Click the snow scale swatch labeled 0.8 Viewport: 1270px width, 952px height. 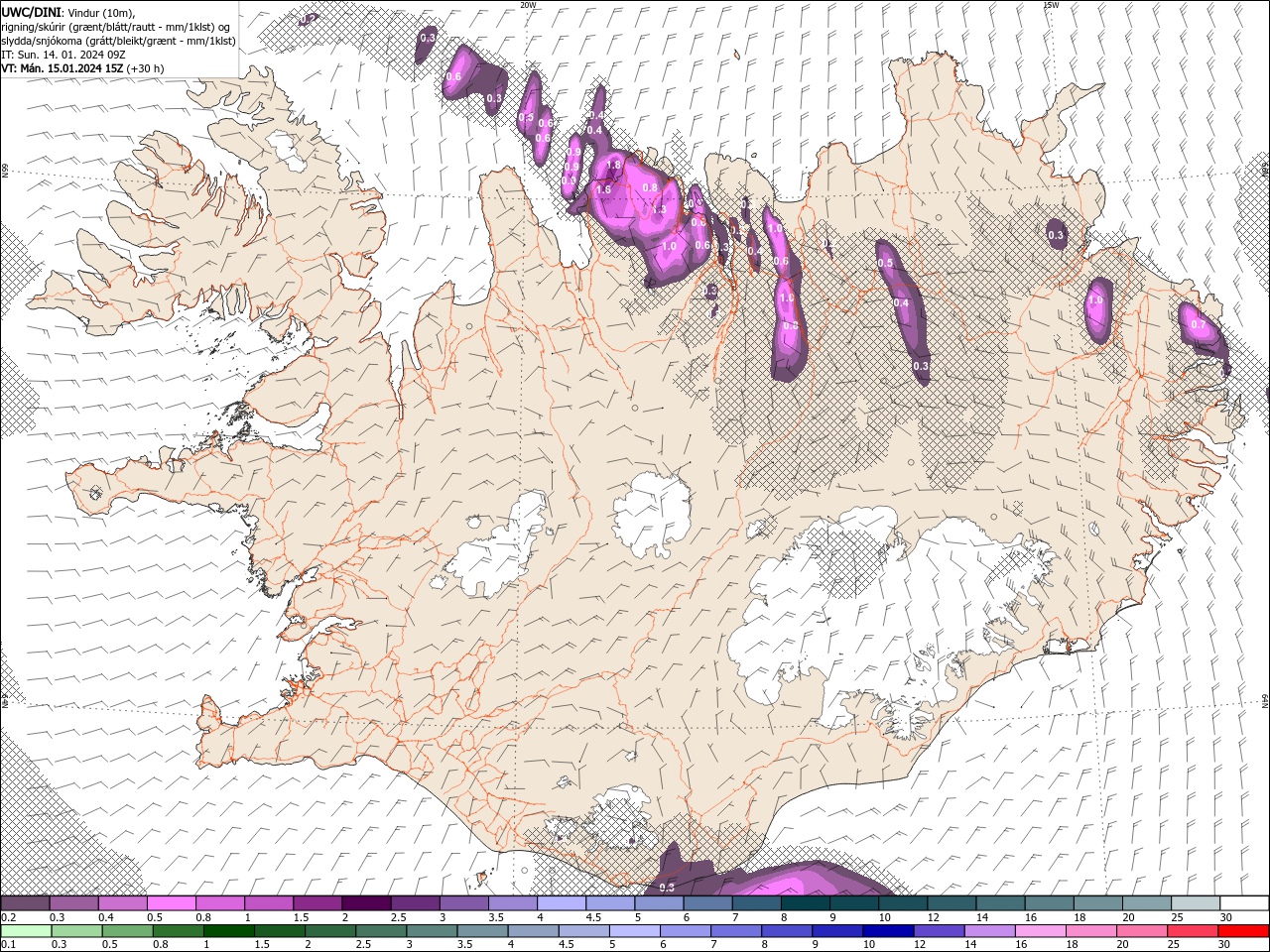pyautogui.click(x=219, y=903)
